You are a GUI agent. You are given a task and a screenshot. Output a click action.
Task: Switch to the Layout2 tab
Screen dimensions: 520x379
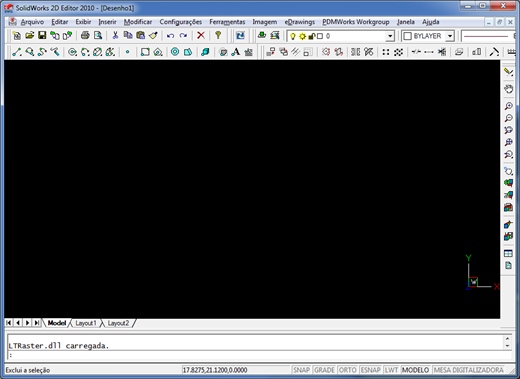[x=118, y=323]
